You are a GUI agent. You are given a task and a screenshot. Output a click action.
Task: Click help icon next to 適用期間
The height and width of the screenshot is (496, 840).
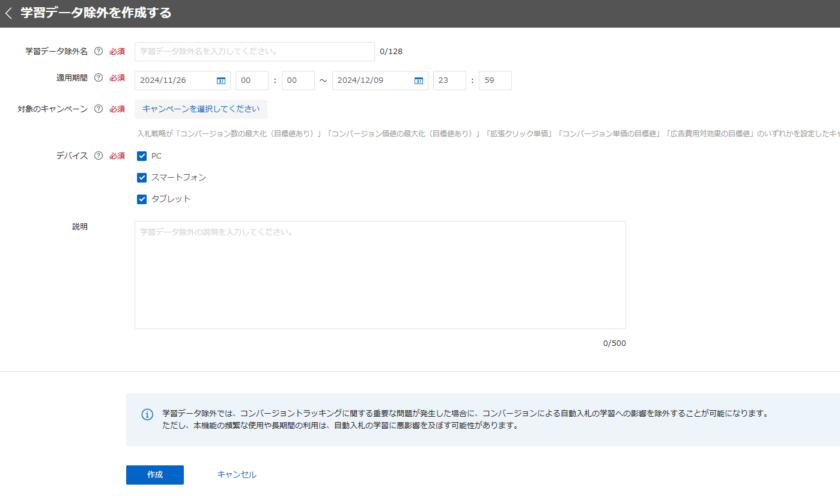tap(98, 78)
